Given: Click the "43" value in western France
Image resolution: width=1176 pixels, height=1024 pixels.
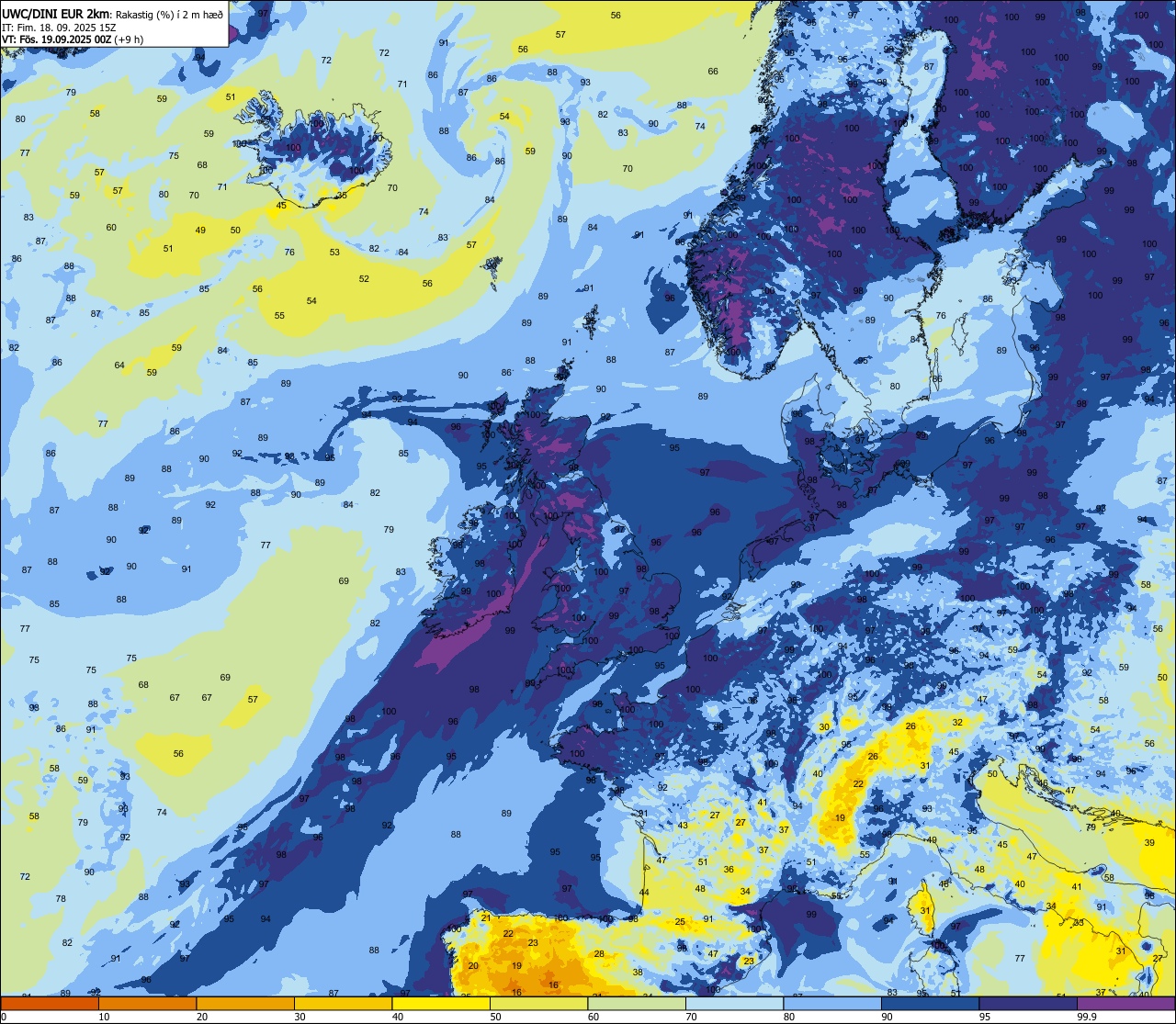Looking at the screenshot, I should coord(683,826).
